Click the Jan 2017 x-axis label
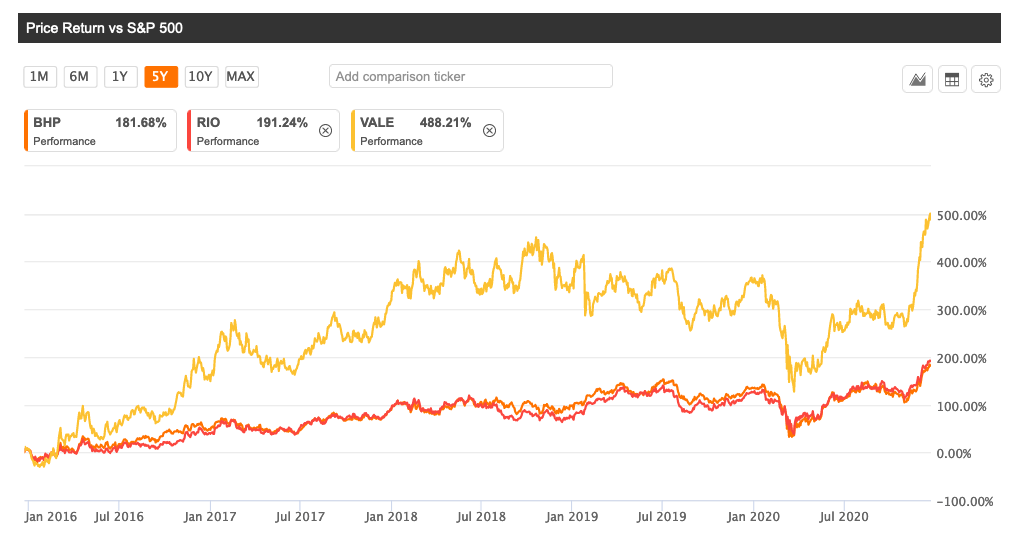Viewport: 1016px width, 544px height. 210,517
